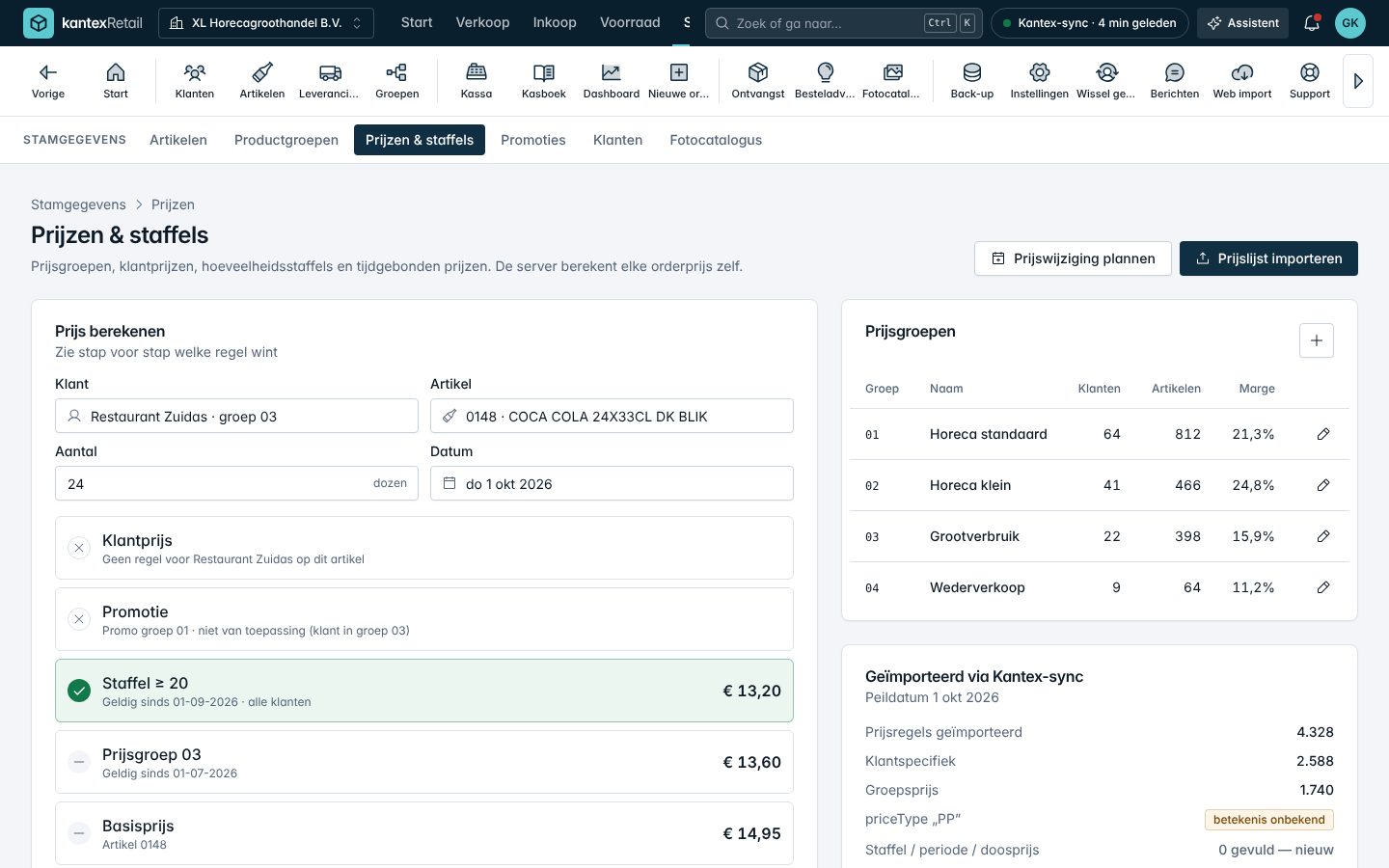1389x868 pixels.
Task: Edit price group Horeca standaard
Action: click(x=1323, y=434)
